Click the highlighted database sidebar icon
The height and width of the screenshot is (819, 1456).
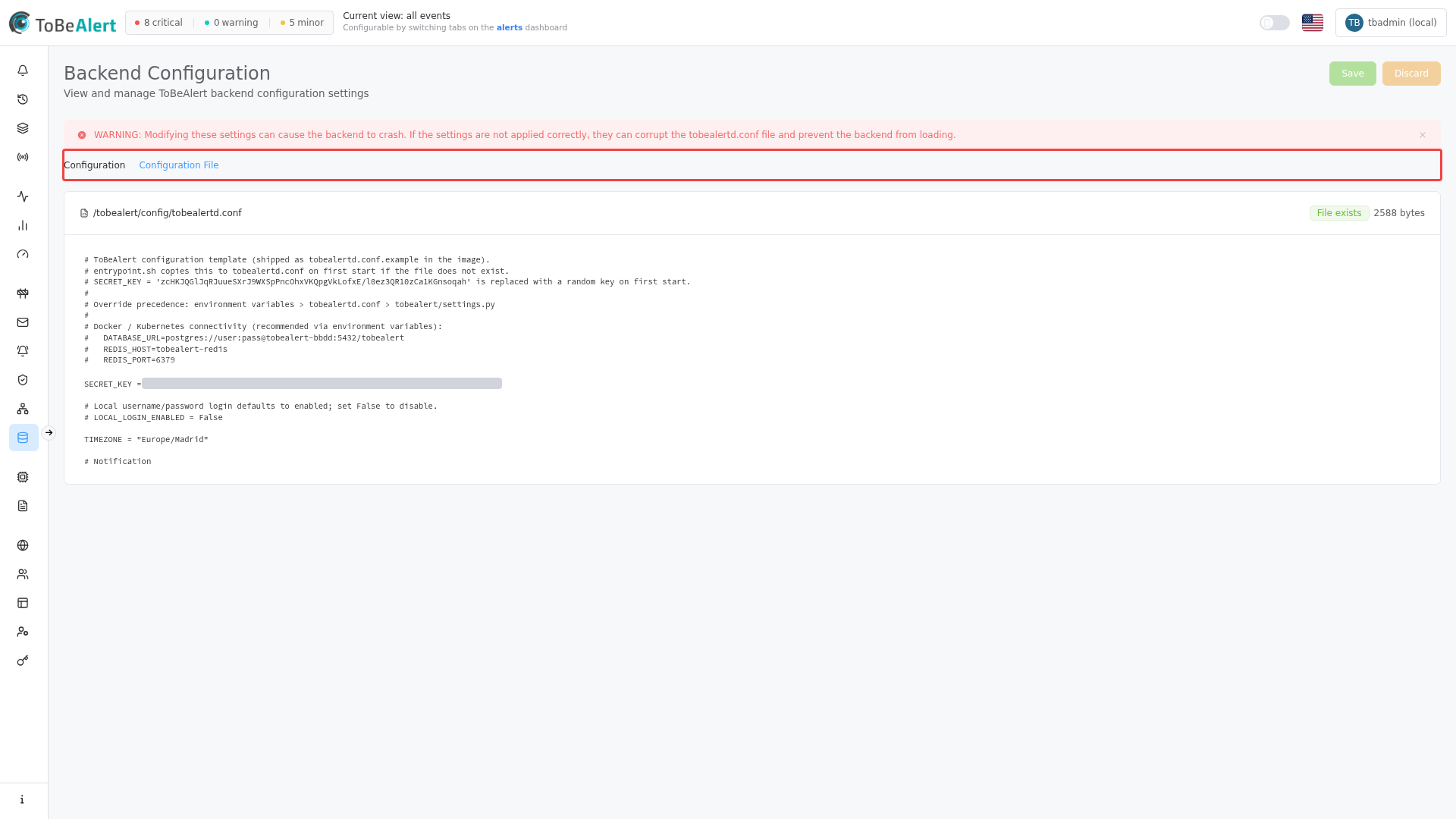pyautogui.click(x=24, y=438)
